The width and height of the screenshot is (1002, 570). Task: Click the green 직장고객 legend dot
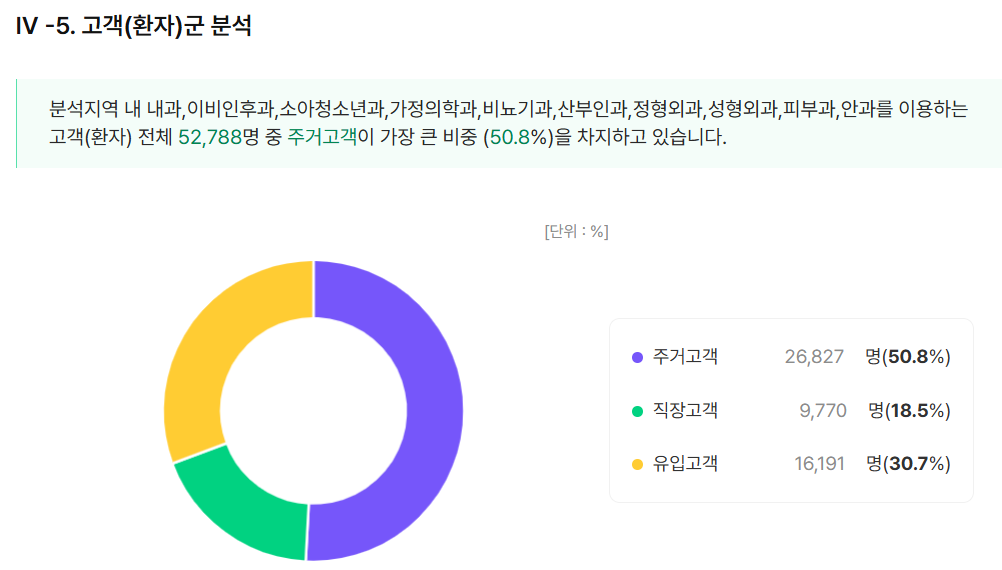pos(638,411)
